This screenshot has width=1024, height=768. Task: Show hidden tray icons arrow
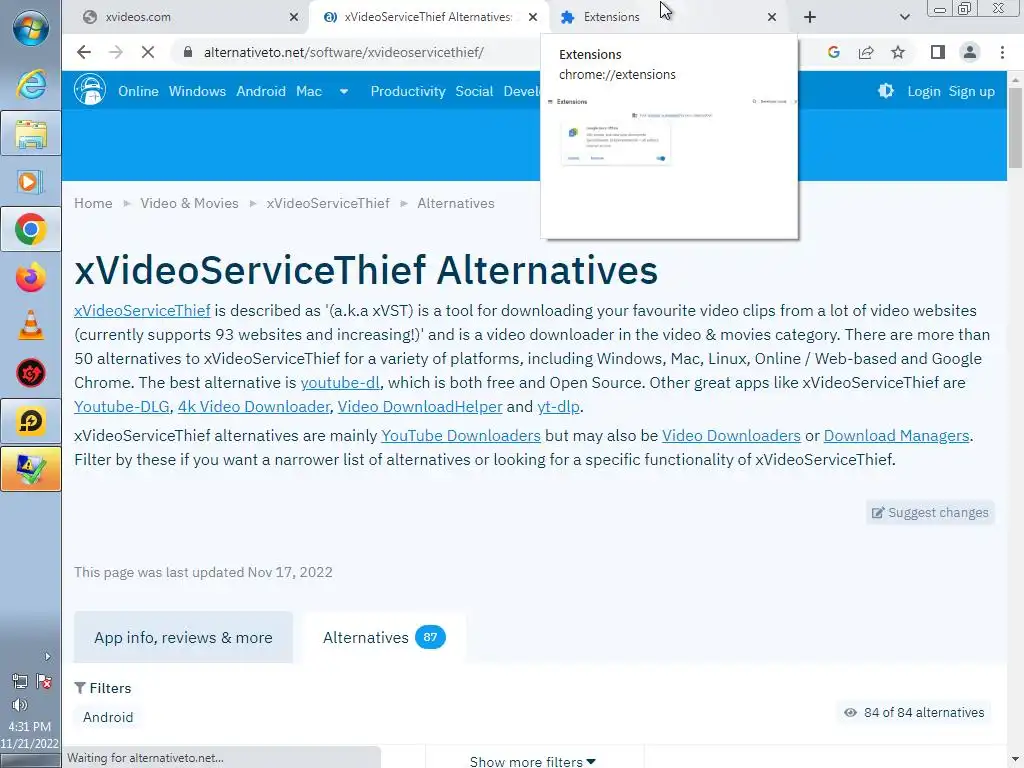point(47,656)
